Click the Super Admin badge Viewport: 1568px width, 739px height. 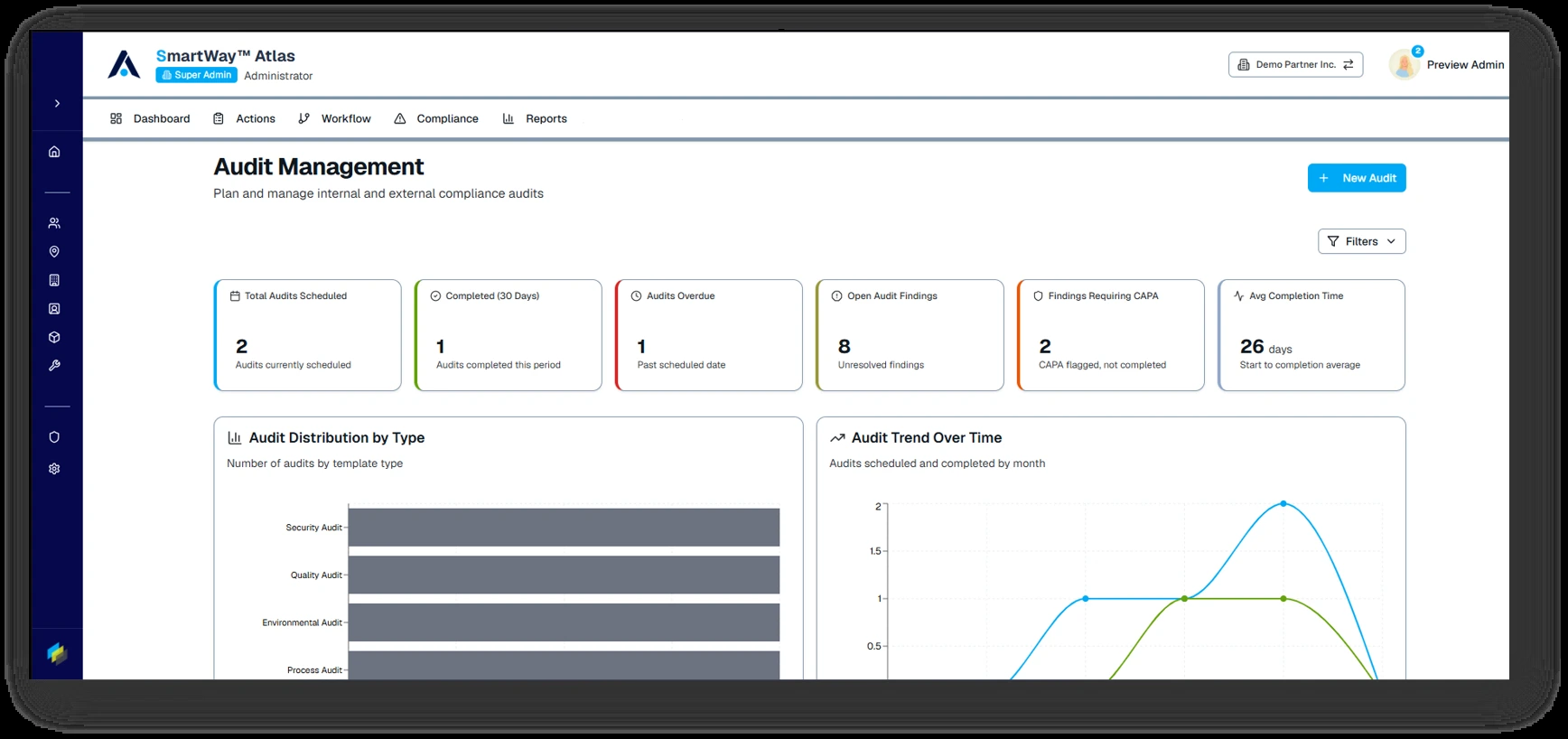coord(196,75)
